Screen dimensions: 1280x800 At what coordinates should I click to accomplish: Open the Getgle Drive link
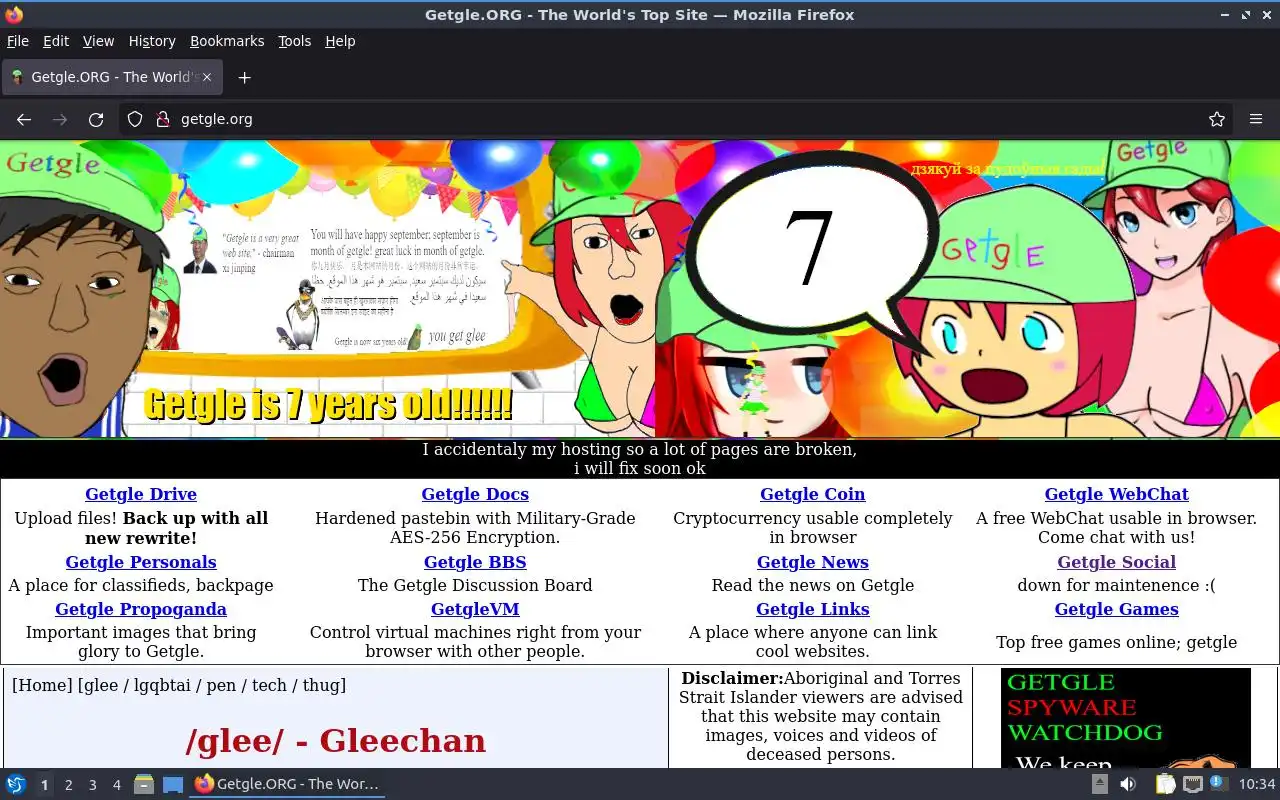coord(141,494)
